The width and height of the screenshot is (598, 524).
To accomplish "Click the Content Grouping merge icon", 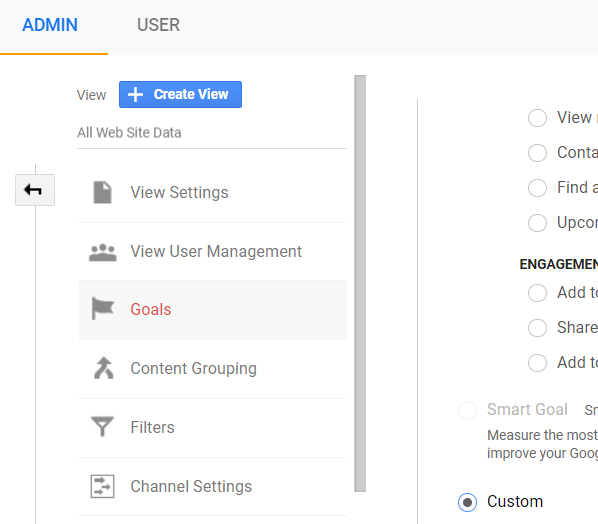I will (103, 368).
